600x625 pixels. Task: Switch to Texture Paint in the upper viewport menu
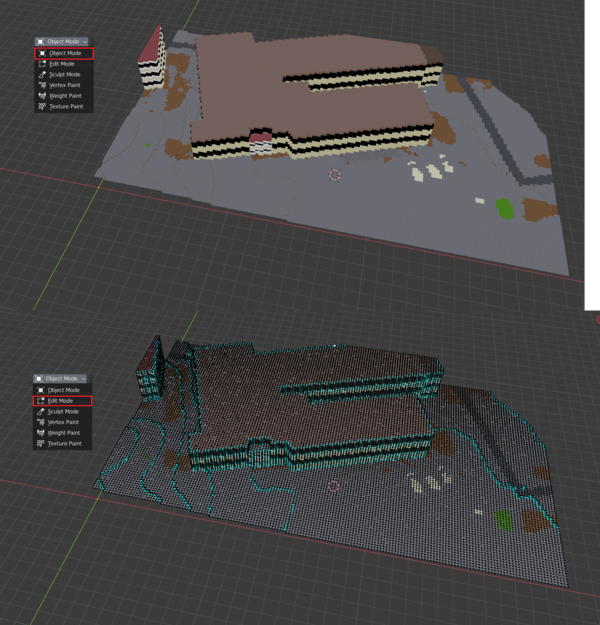click(64, 106)
